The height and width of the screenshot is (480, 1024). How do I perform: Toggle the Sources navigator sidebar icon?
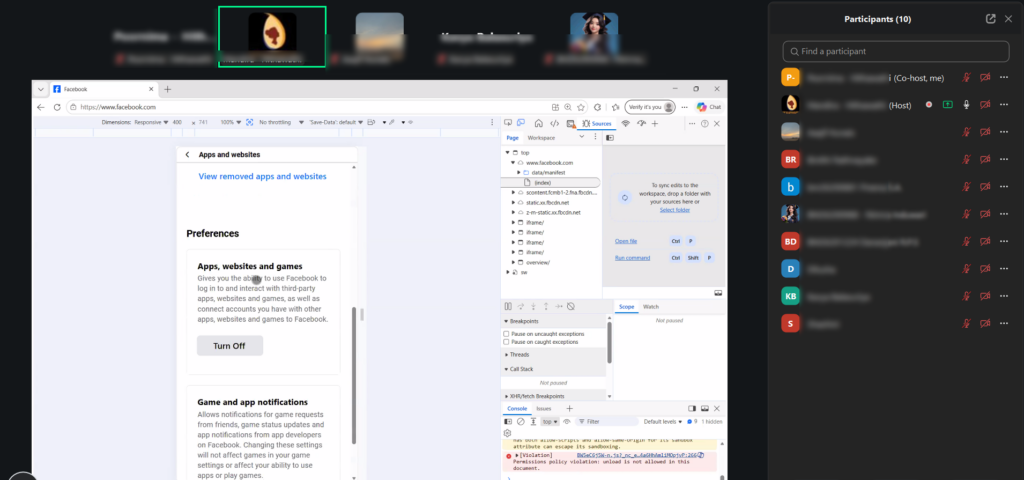click(610, 138)
